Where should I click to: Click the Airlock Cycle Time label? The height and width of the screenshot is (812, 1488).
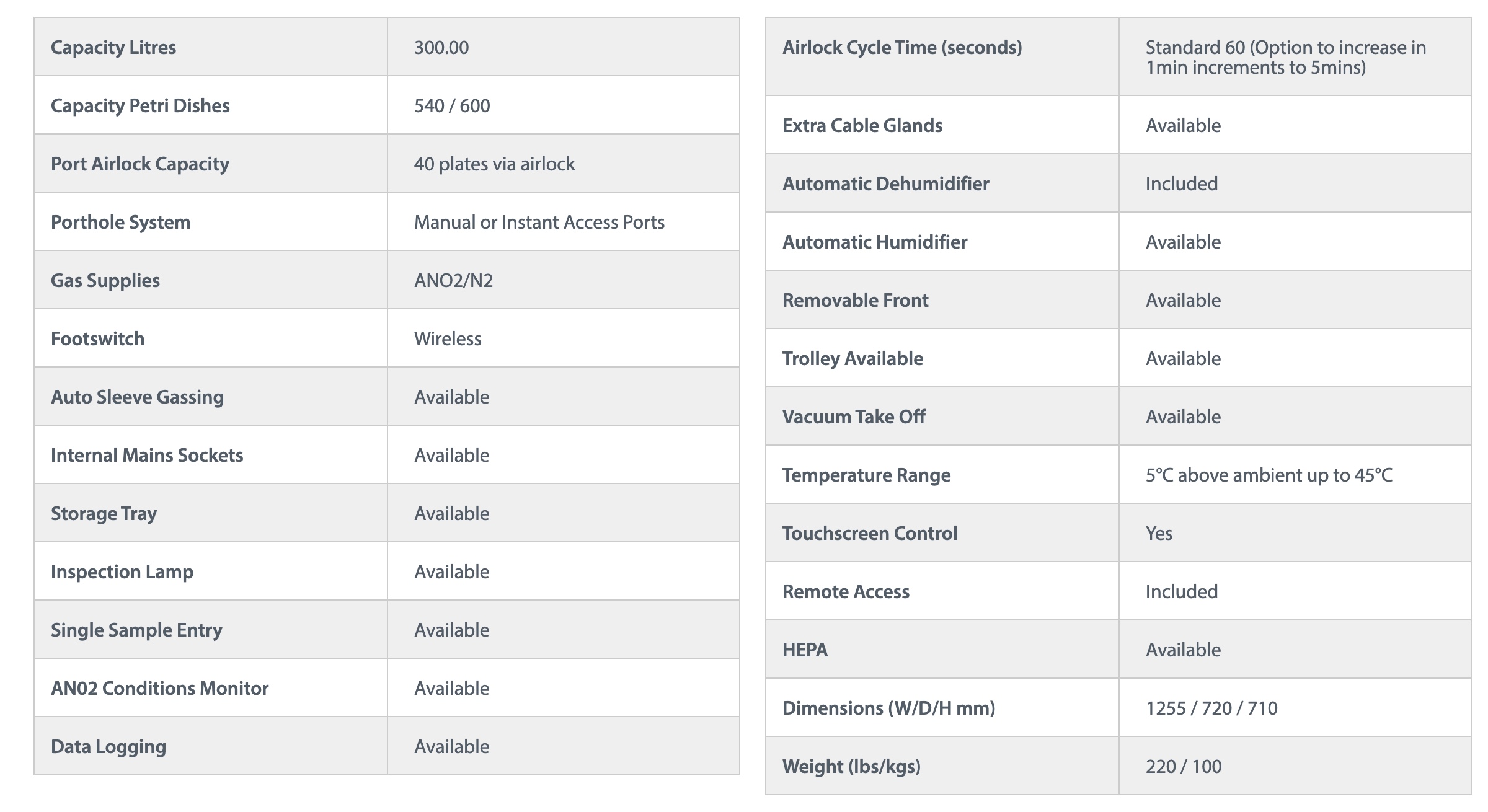pyautogui.click(x=902, y=48)
